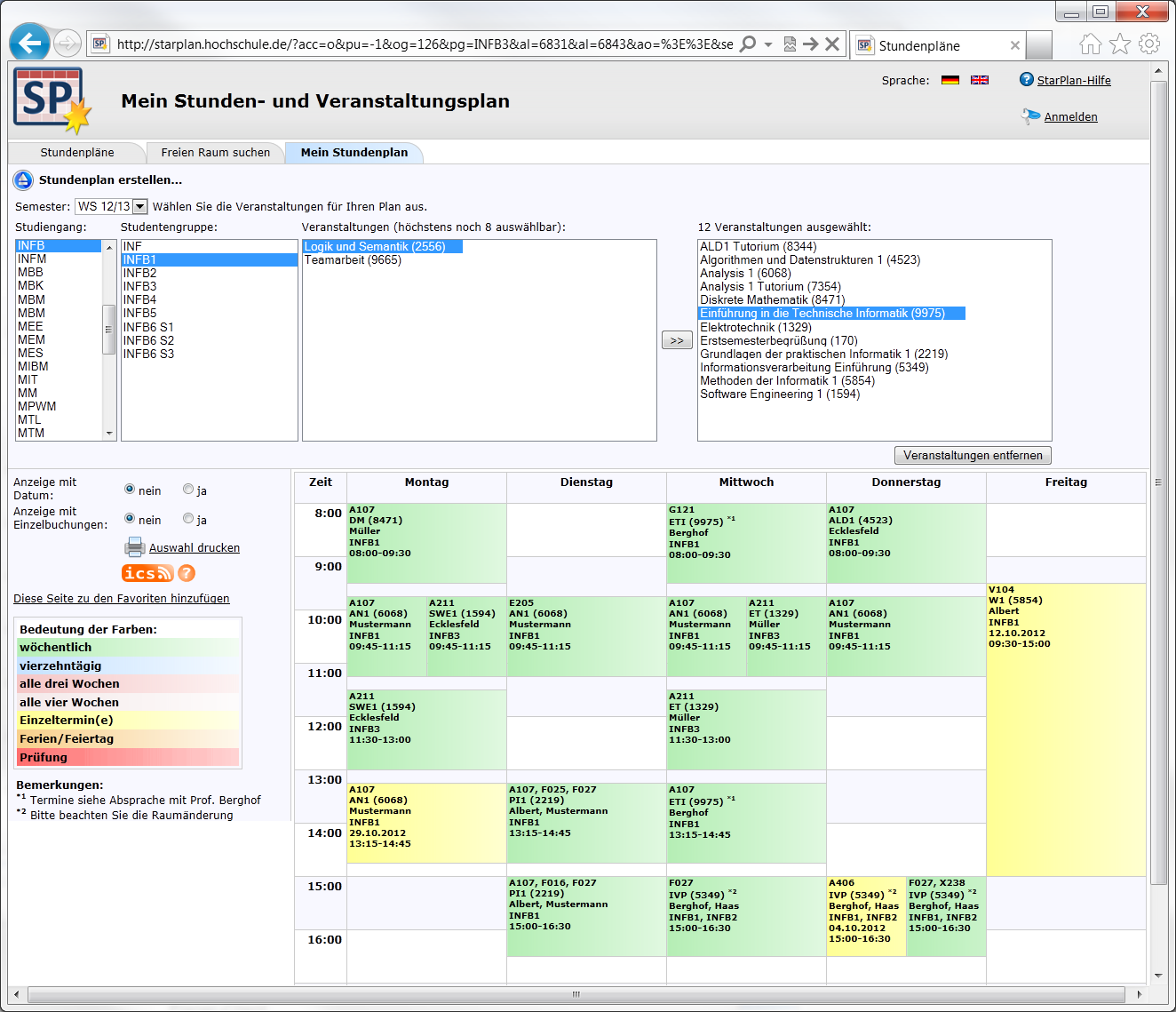Screen dimensions: 1176x1012
Task: Close the Stundenpläne browser tab
Action: tap(1015, 45)
